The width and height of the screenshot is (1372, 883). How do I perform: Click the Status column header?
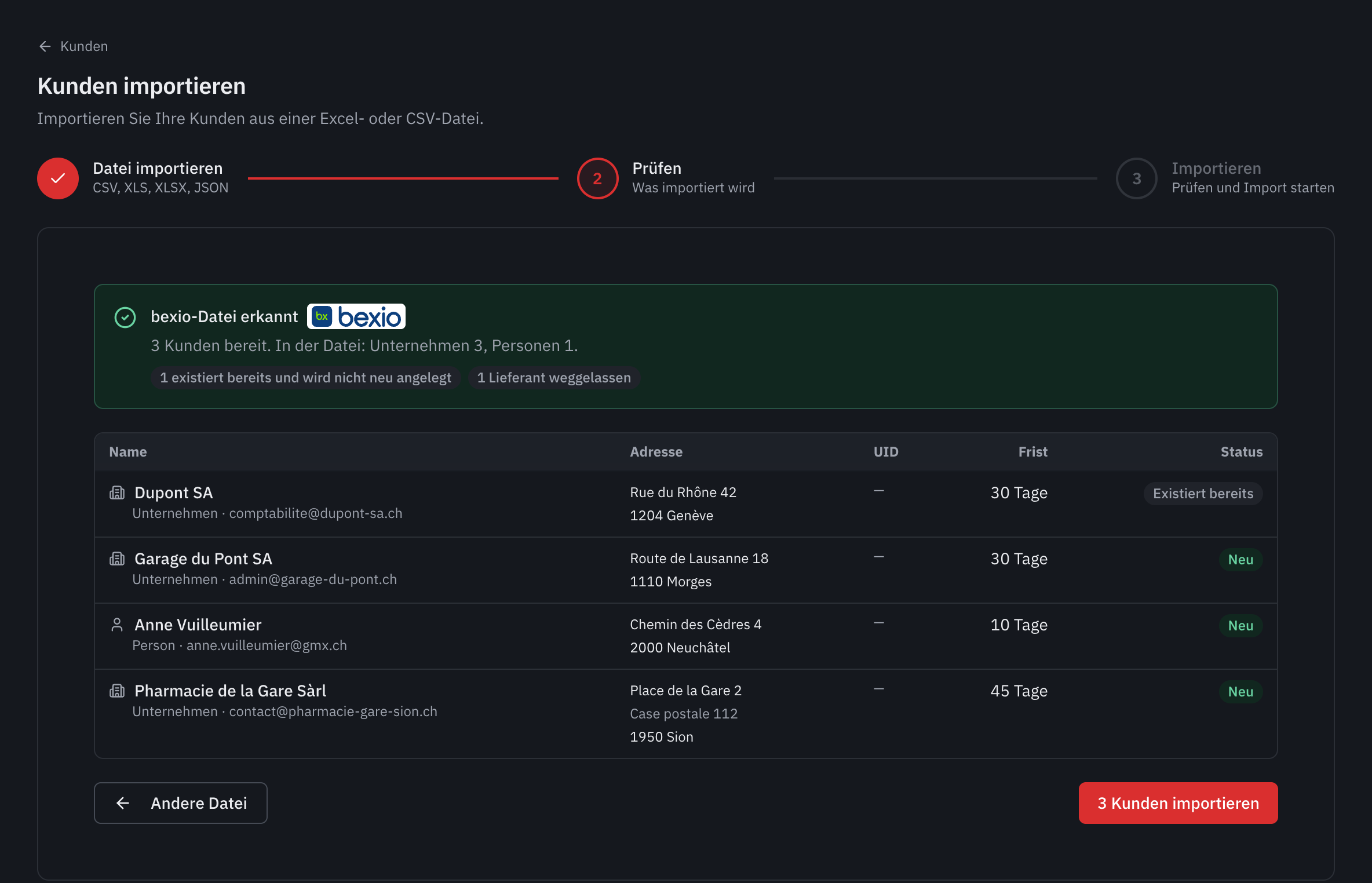click(x=1241, y=452)
